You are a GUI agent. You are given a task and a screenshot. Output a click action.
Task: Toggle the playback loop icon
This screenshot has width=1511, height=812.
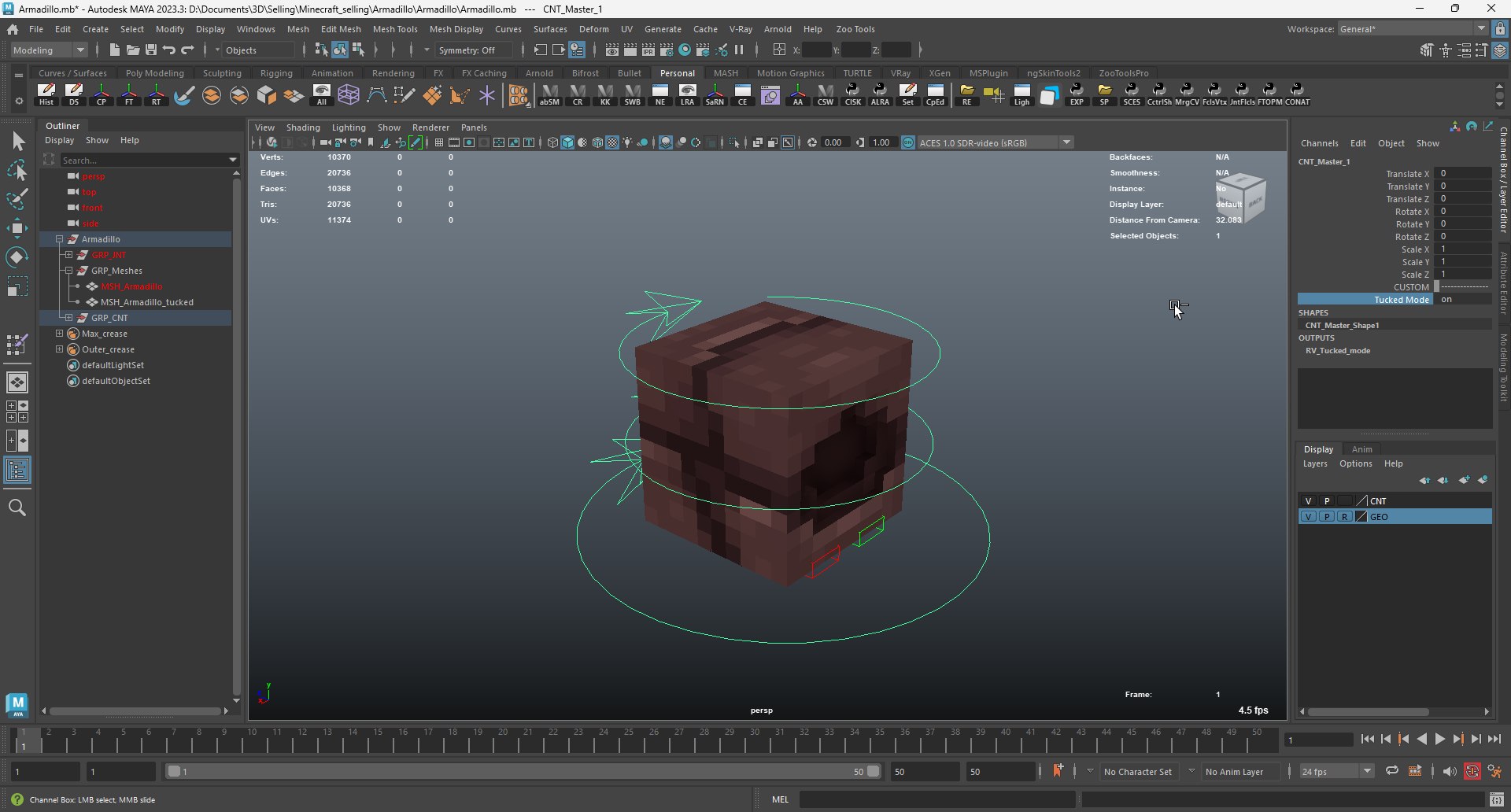pyautogui.click(x=1392, y=771)
